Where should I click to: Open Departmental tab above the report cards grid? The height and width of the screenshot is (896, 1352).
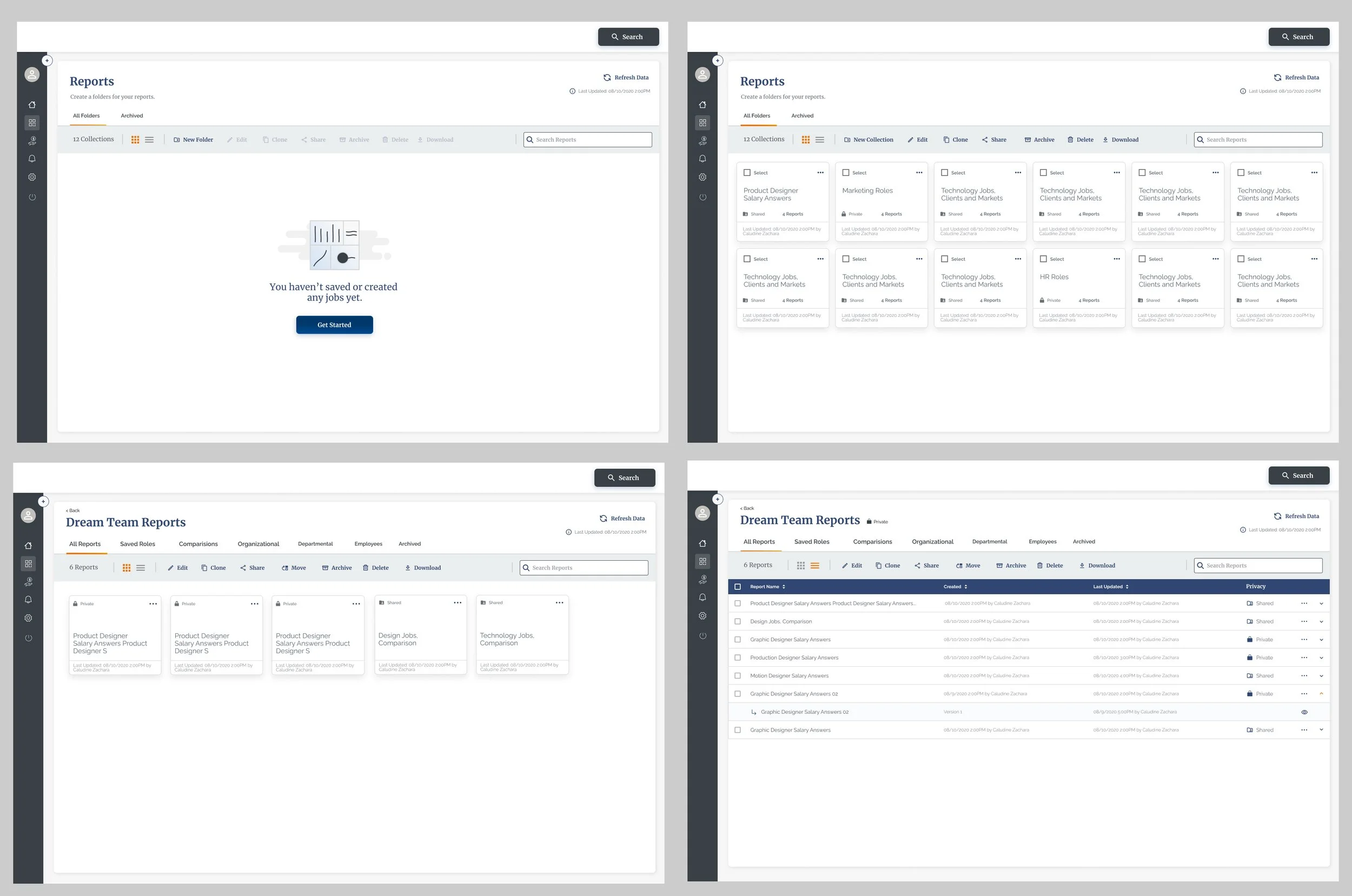(x=315, y=544)
